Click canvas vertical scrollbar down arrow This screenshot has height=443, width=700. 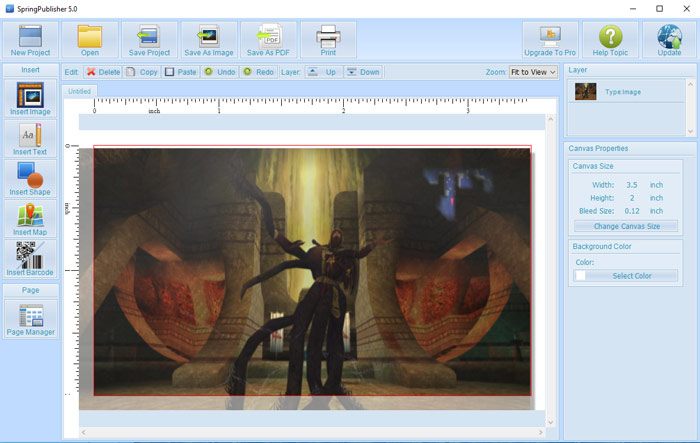(551, 422)
